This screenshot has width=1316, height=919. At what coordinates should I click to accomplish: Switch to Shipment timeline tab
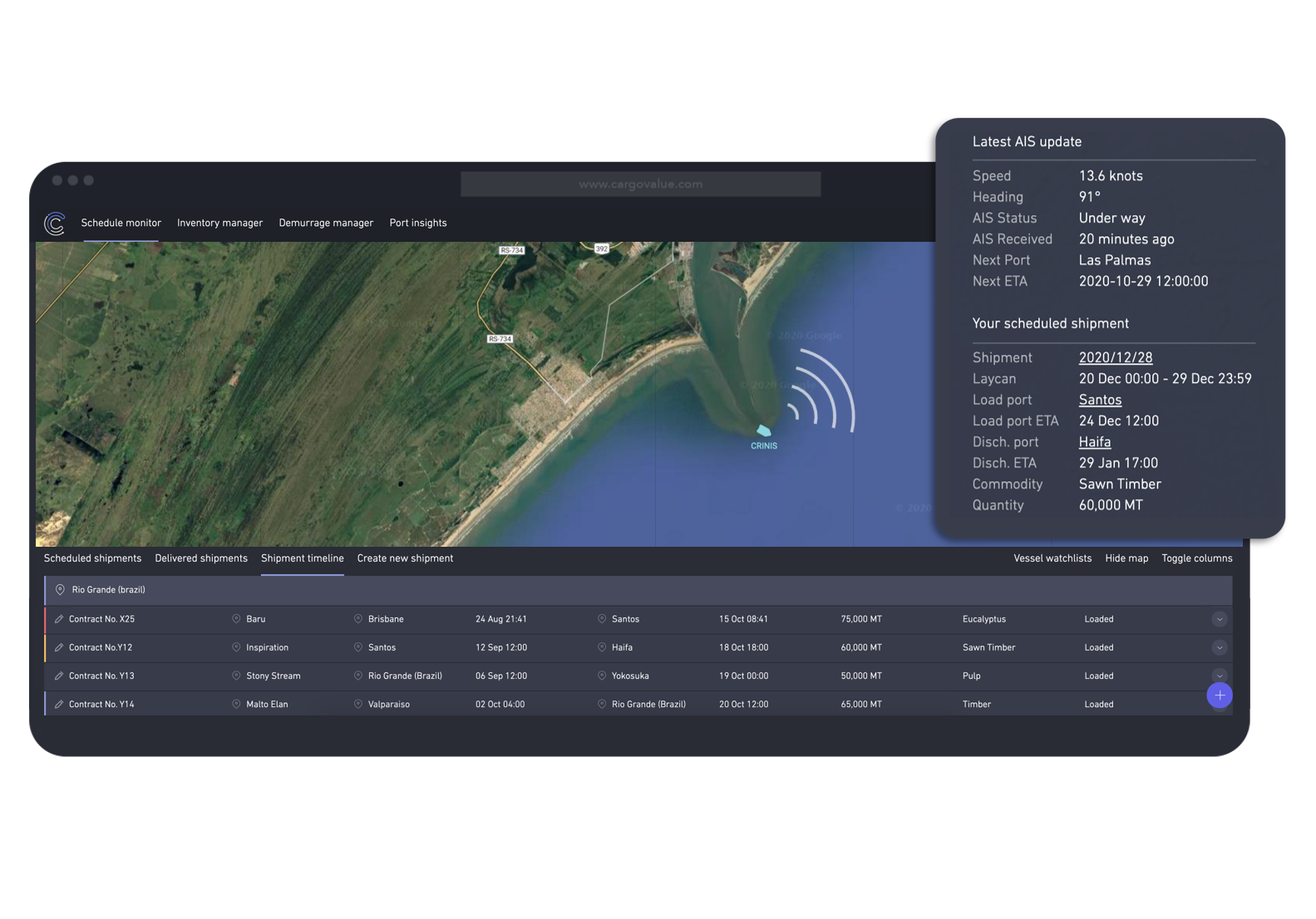302,558
